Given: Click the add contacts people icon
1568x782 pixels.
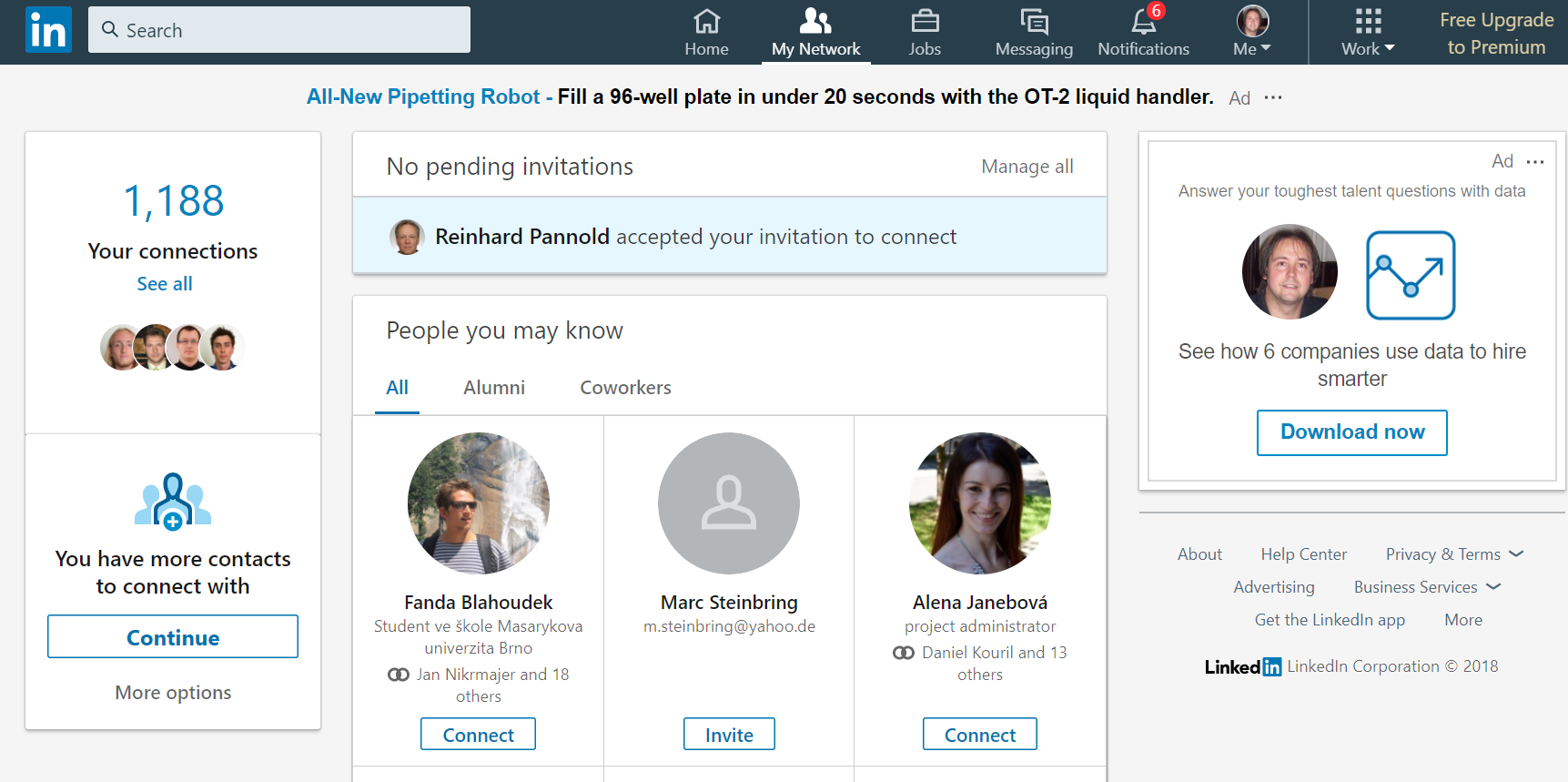Looking at the screenshot, I should coord(173,501).
